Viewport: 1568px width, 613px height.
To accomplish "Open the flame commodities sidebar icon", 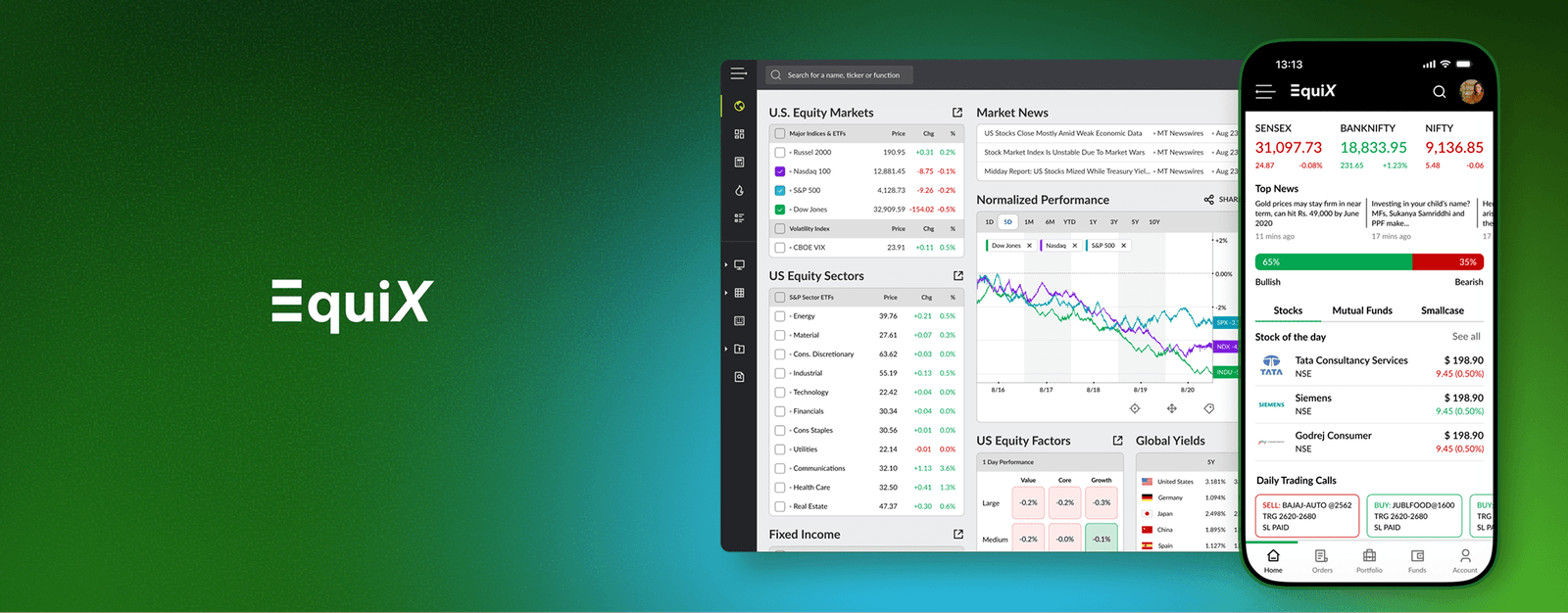I will (739, 190).
